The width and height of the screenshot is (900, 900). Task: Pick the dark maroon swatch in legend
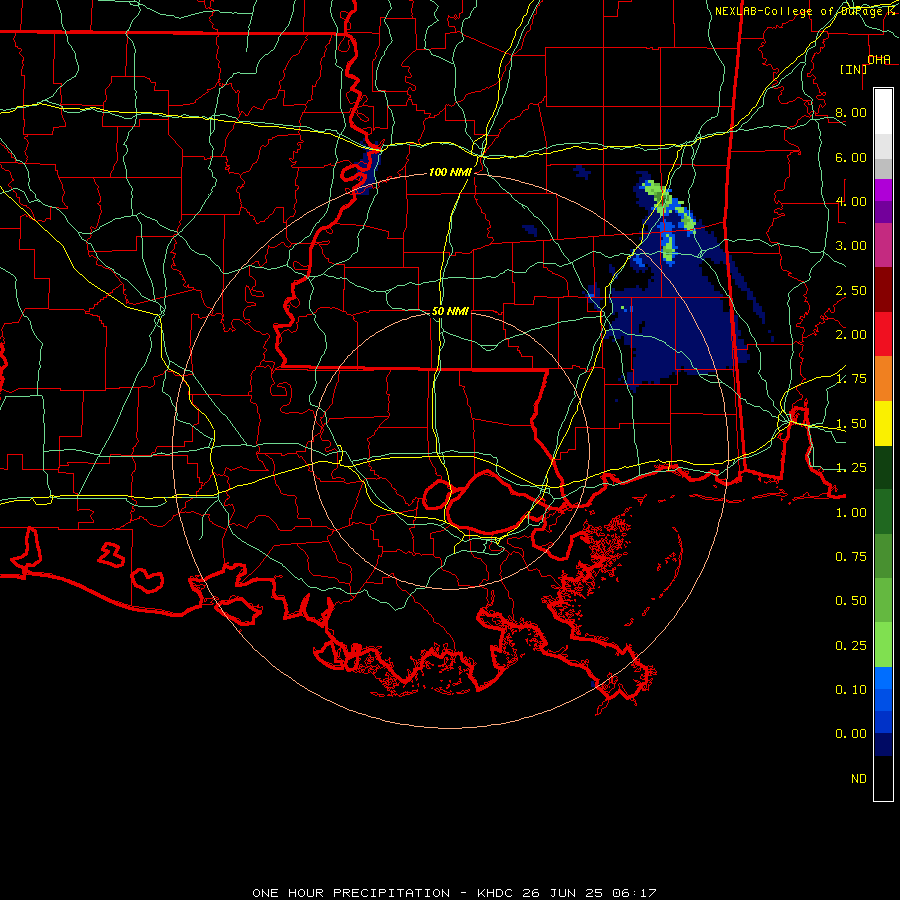883,290
